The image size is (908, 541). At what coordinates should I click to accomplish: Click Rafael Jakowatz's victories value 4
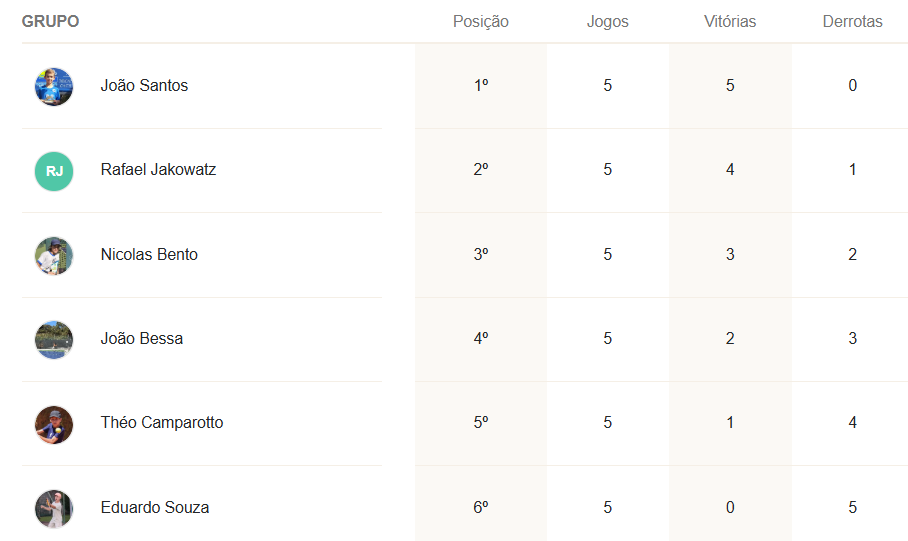point(730,170)
